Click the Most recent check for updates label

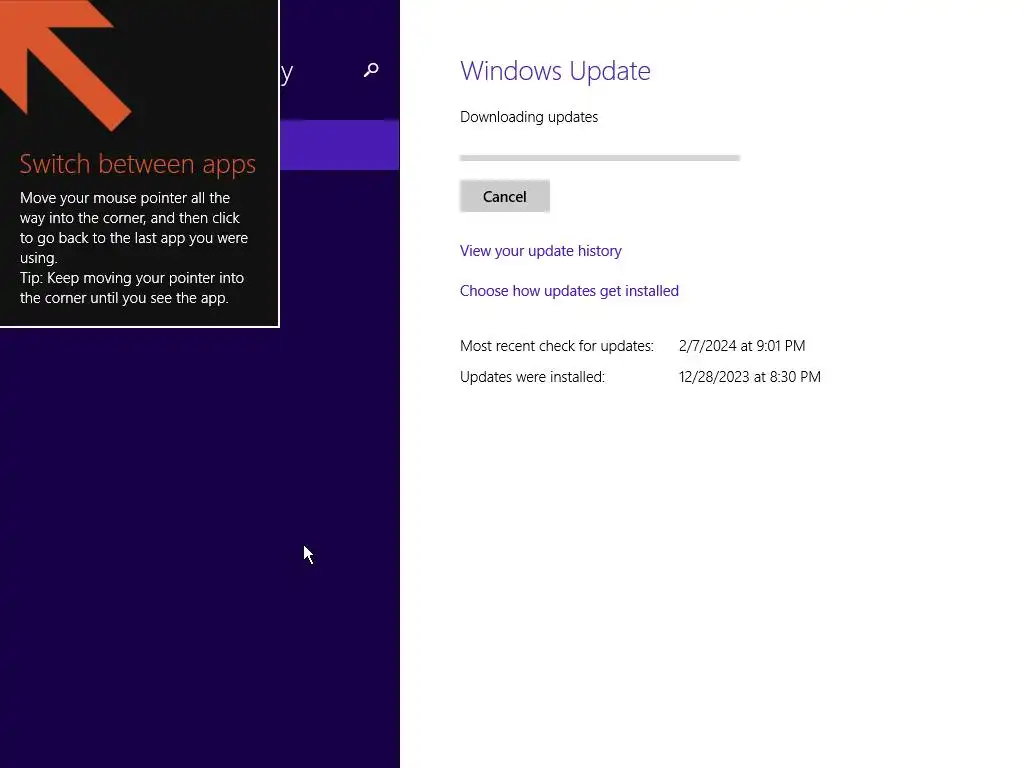[x=556, y=345]
